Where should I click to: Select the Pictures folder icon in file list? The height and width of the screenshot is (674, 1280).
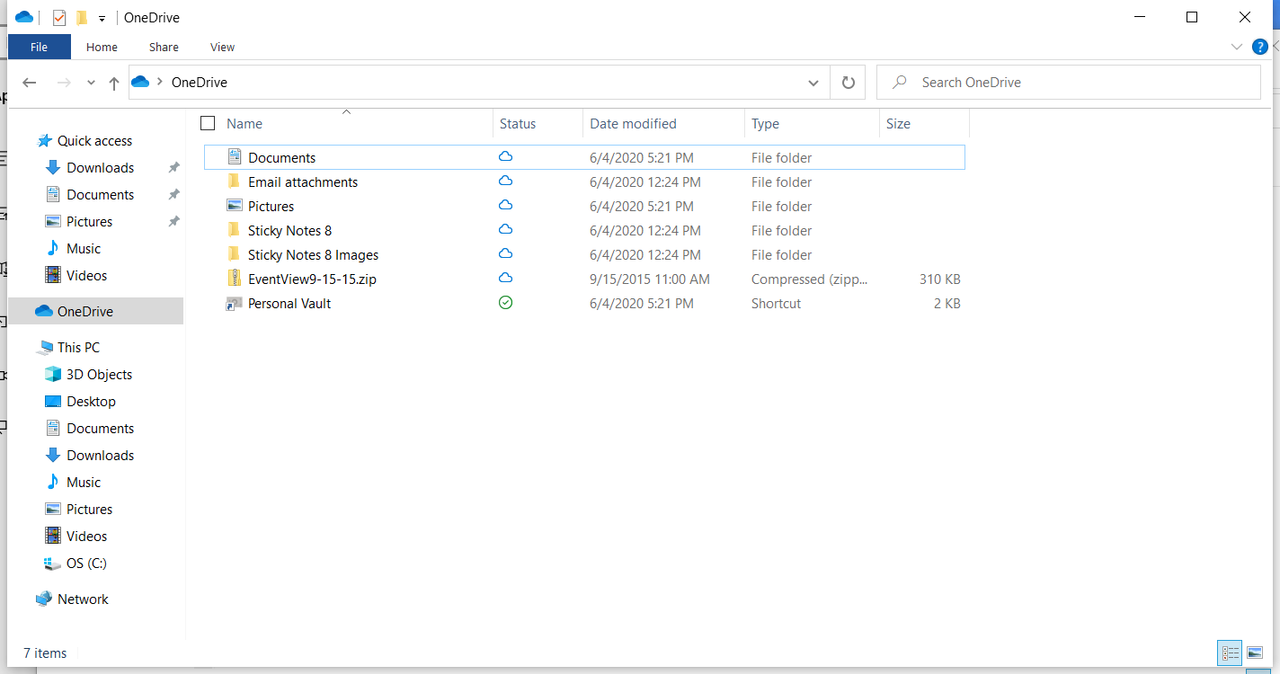pos(235,206)
